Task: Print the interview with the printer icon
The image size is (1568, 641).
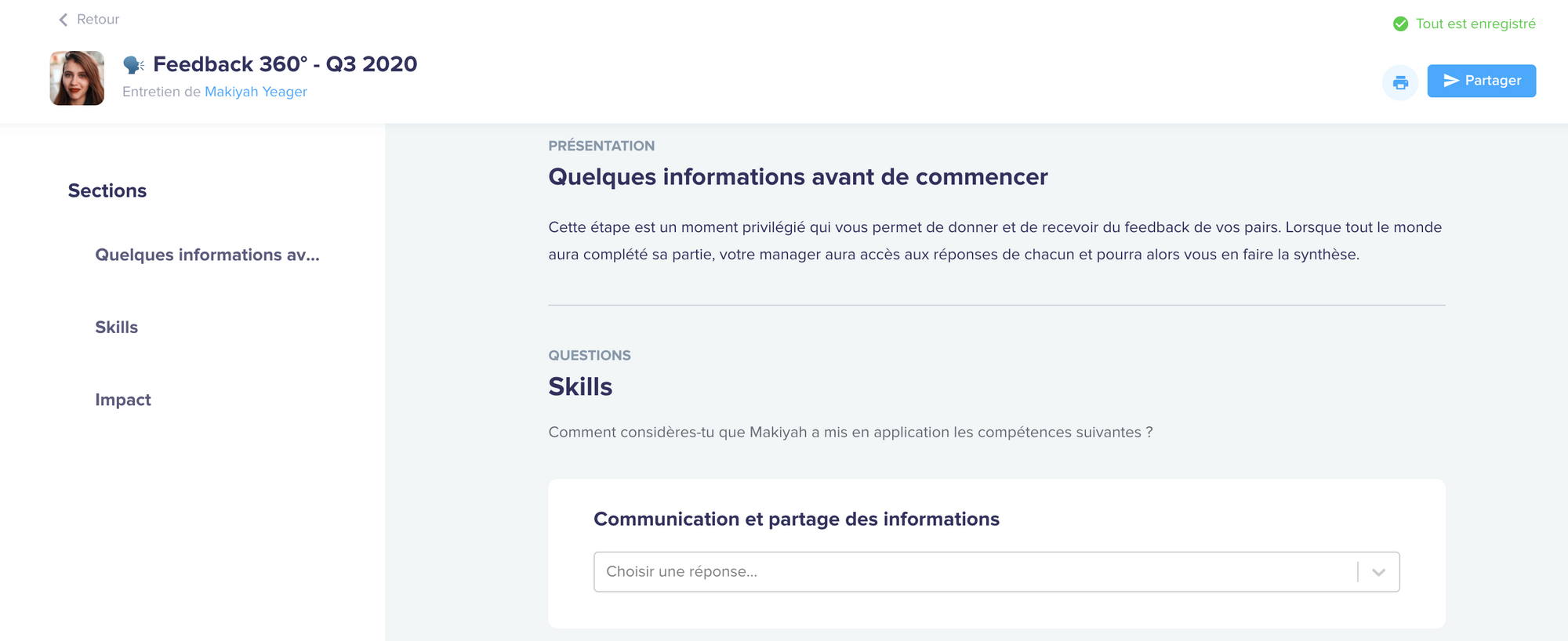Action: (1400, 82)
